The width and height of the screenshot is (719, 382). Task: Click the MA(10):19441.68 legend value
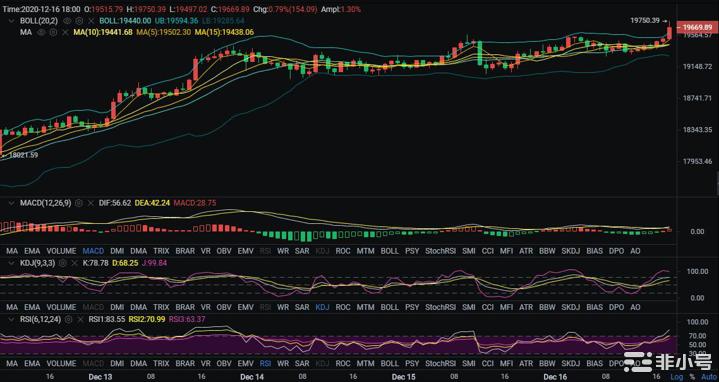point(103,32)
